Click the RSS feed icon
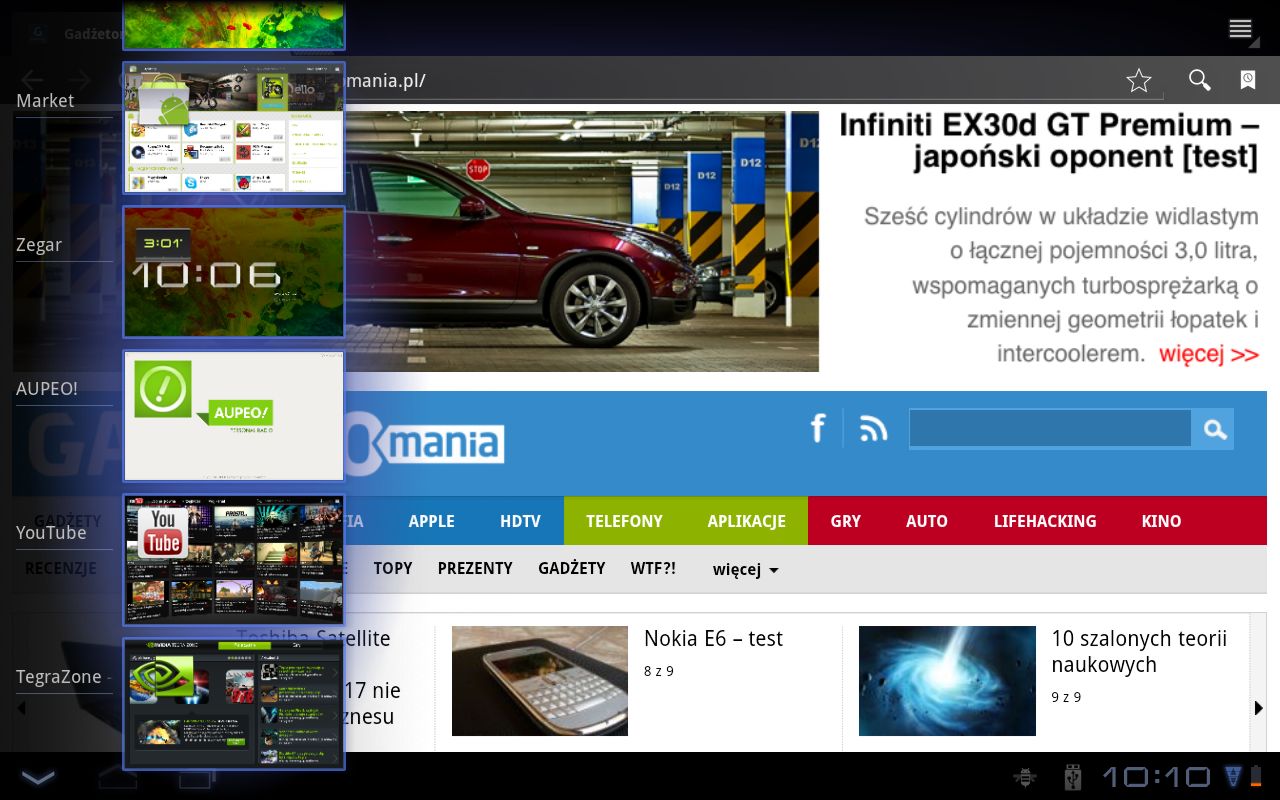The height and width of the screenshot is (800, 1280). [x=874, y=429]
